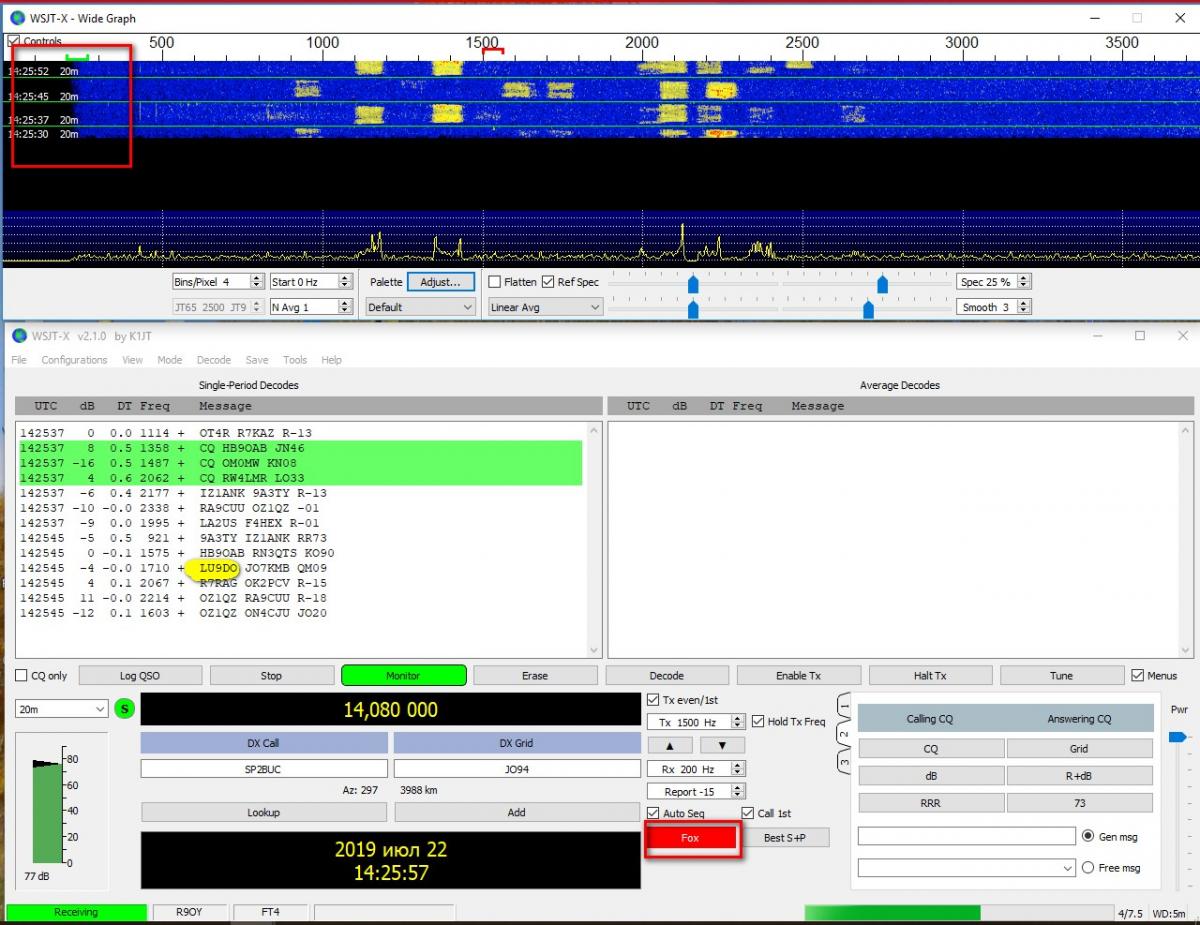The height and width of the screenshot is (925, 1200).
Task: Click the WSJT-X globe icon in main title bar
Action: pyautogui.click(x=18, y=336)
